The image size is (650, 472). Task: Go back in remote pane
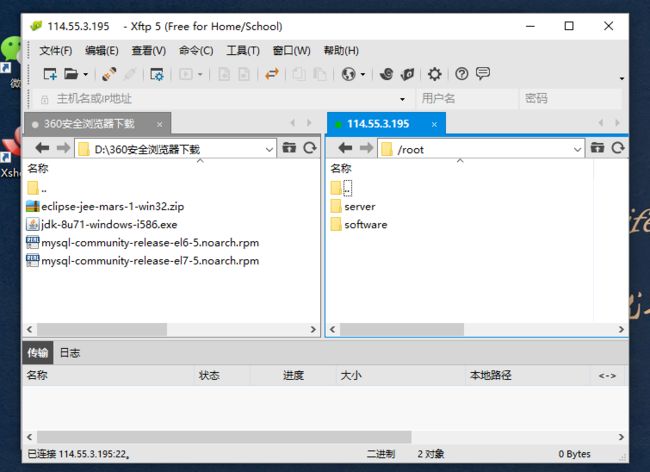point(345,148)
